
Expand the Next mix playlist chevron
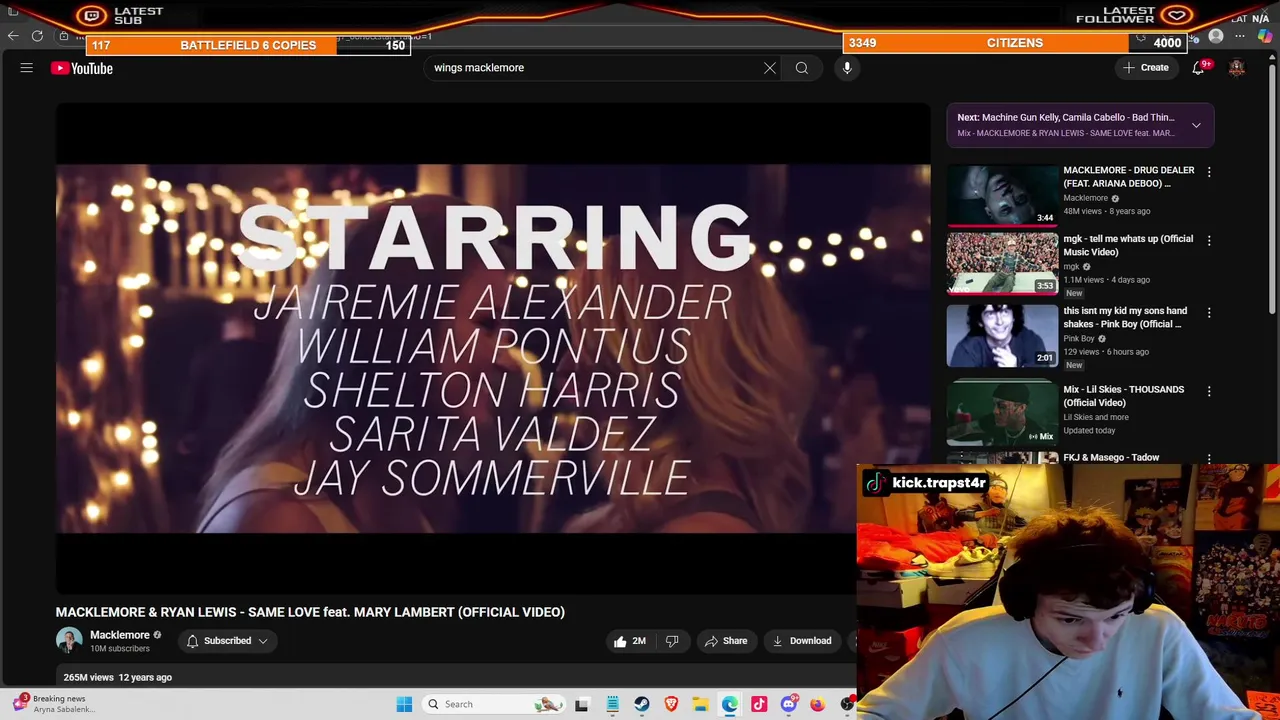[1196, 125]
